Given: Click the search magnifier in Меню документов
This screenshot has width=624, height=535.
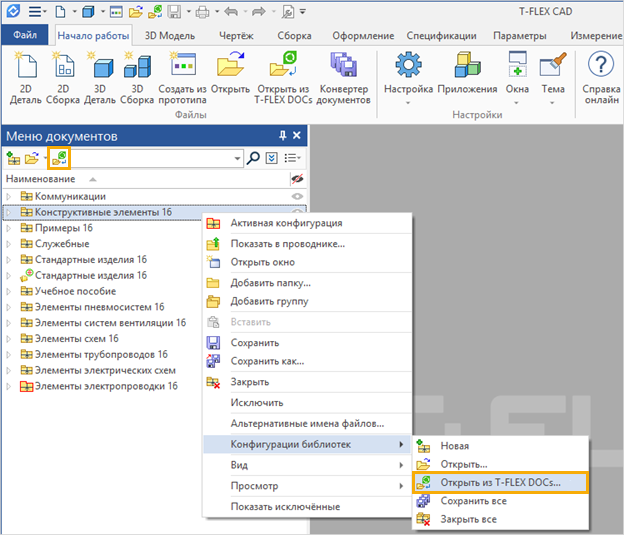Looking at the screenshot, I should coord(253,158).
